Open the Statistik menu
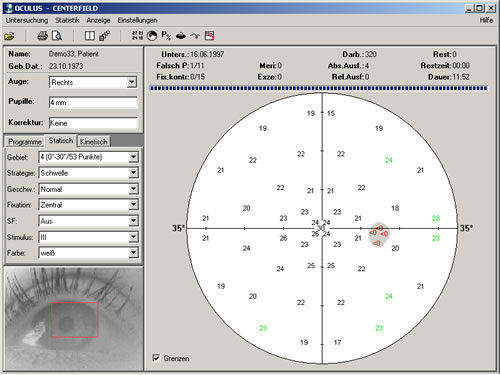The image size is (500, 375). point(67,20)
